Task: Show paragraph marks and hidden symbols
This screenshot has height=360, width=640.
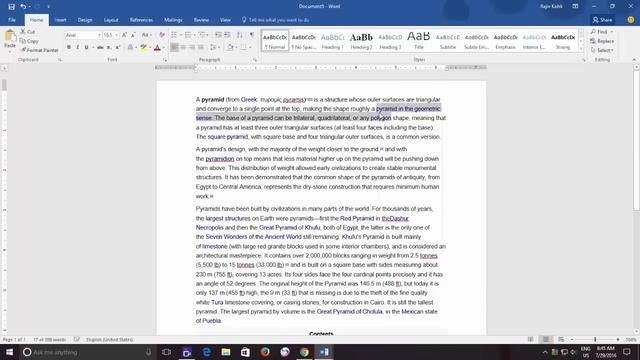Action: pyautogui.click(x=251, y=35)
